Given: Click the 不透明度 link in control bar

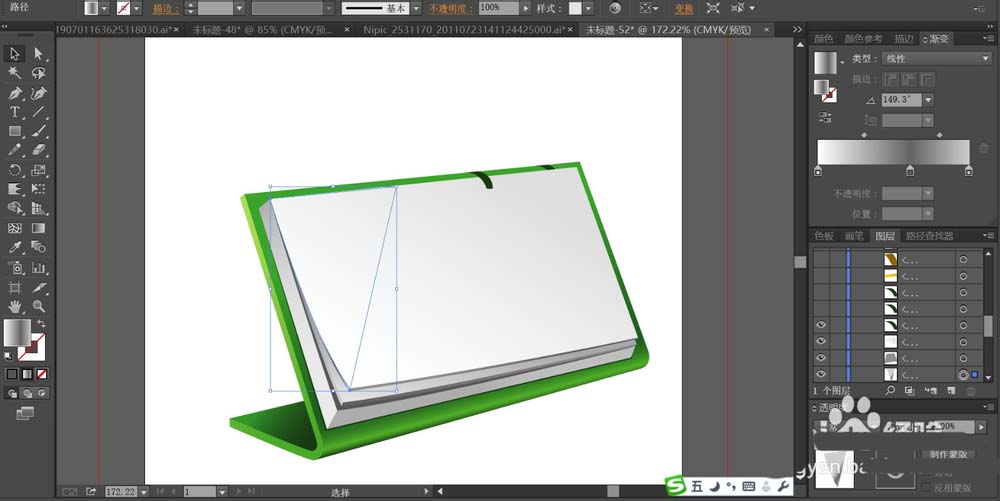Looking at the screenshot, I should [x=451, y=9].
